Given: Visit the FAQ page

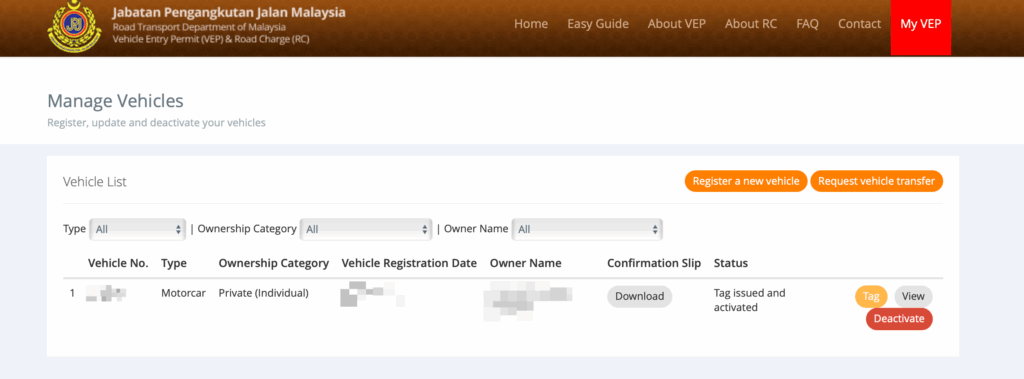Looking at the screenshot, I should 807,24.
